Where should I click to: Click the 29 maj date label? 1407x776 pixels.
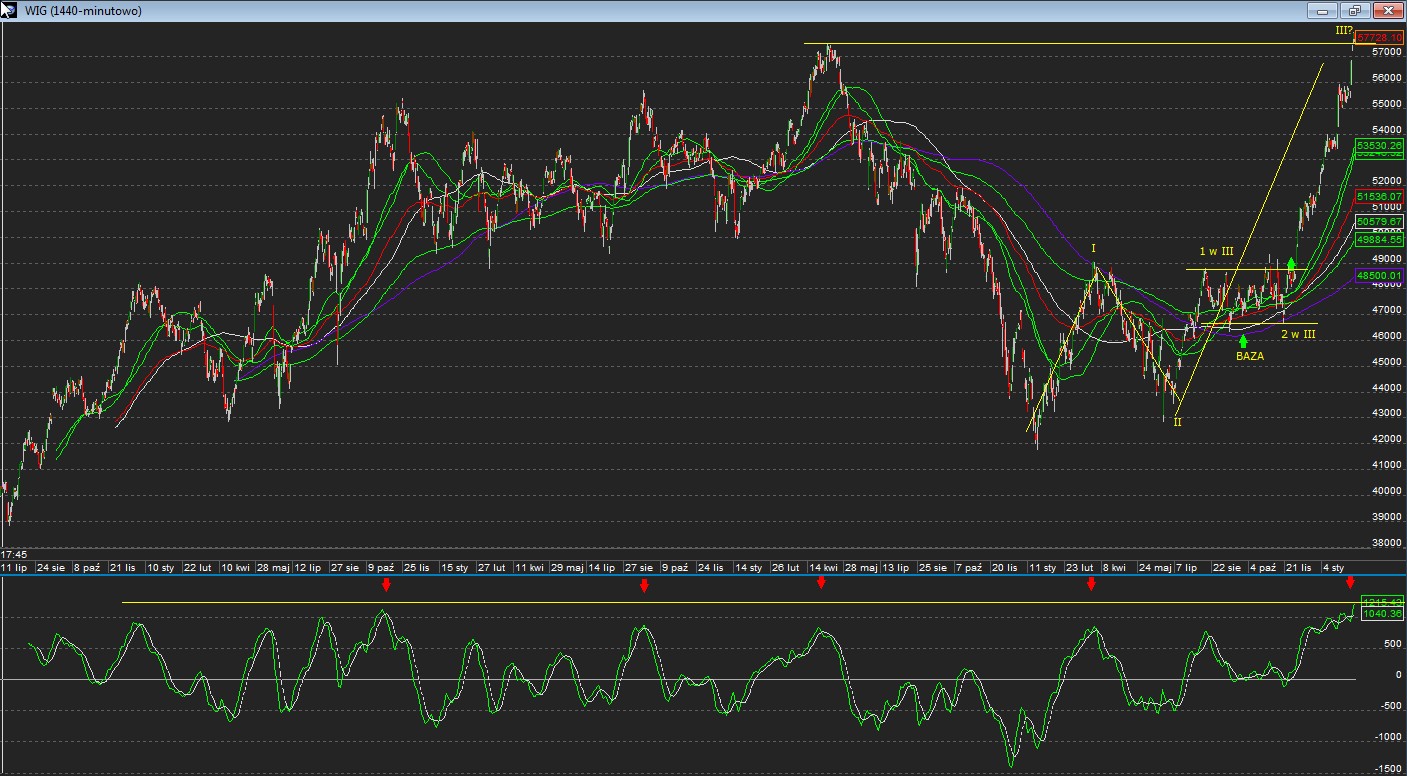566,567
